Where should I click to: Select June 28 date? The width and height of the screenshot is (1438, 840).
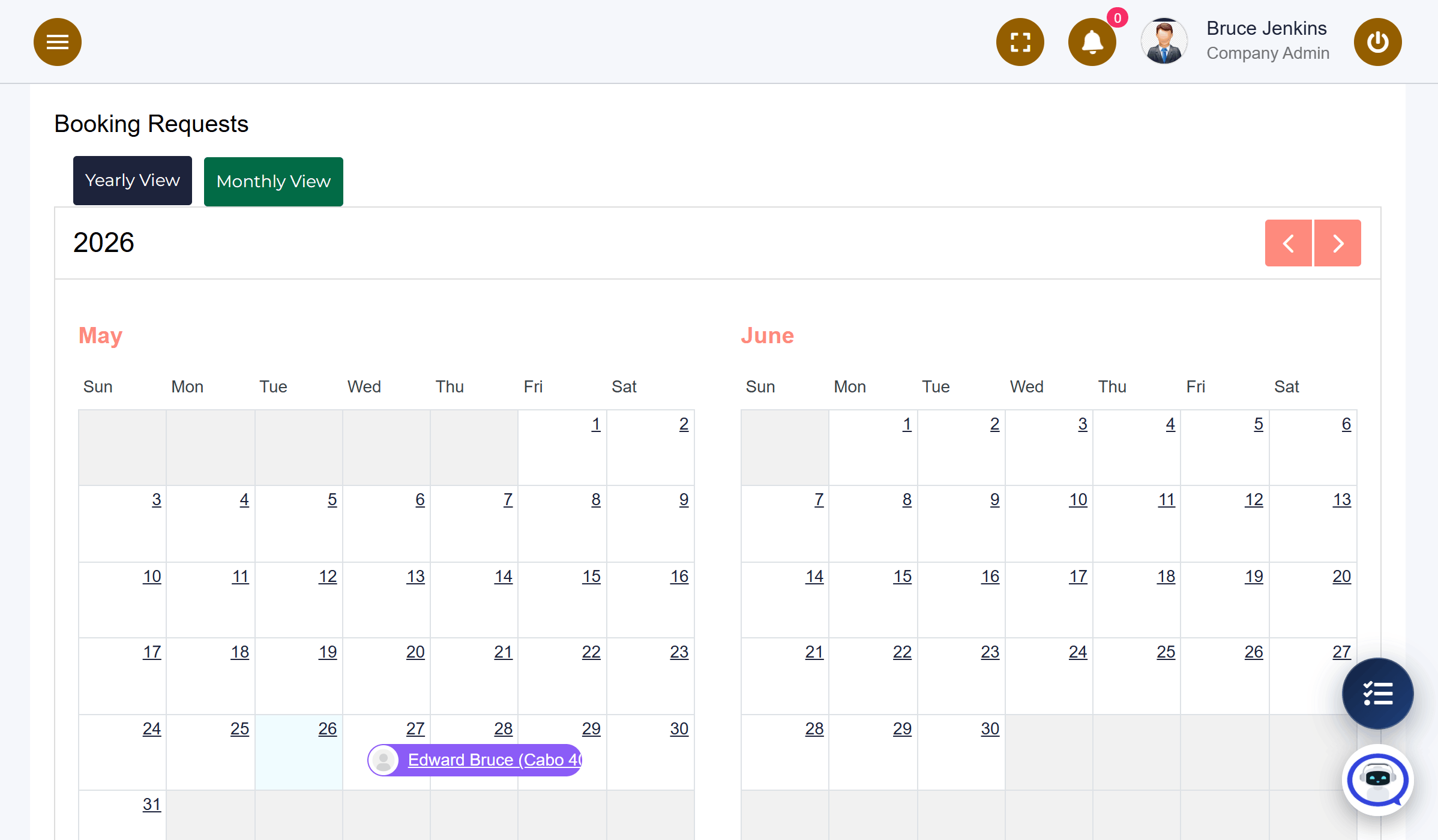click(x=814, y=728)
